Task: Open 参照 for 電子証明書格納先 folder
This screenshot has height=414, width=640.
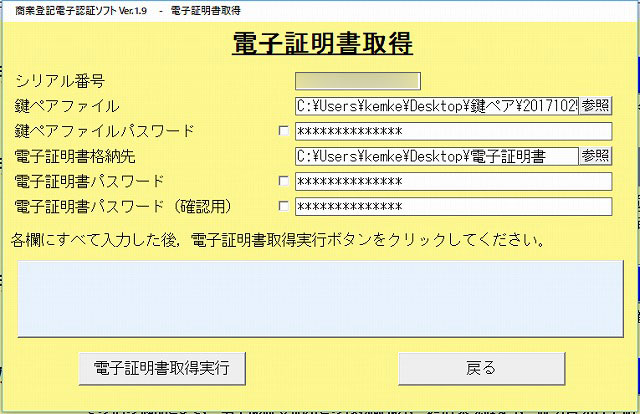Action: tap(595, 156)
